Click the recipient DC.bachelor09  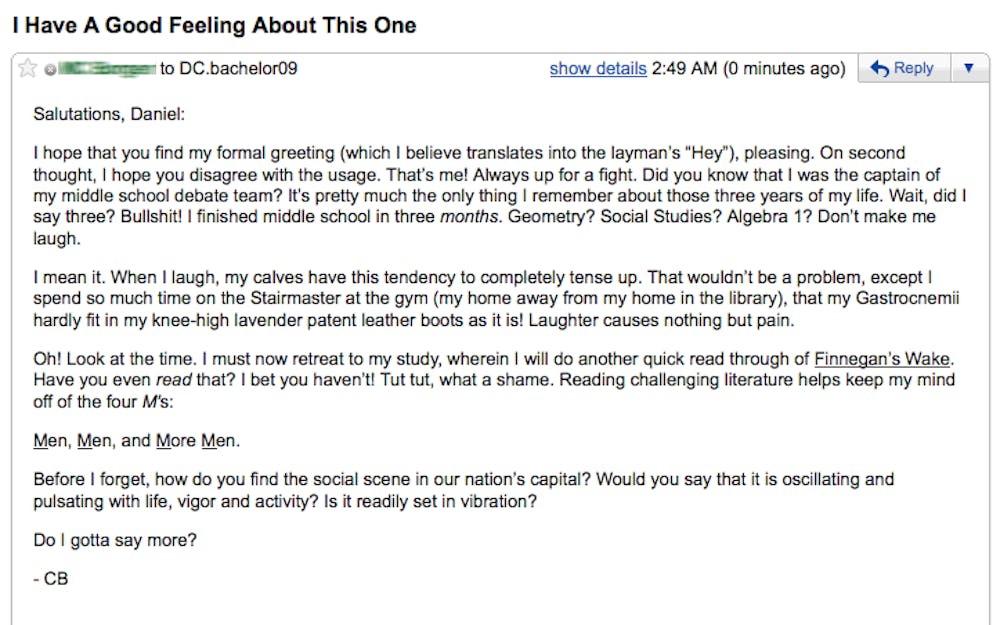237,69
